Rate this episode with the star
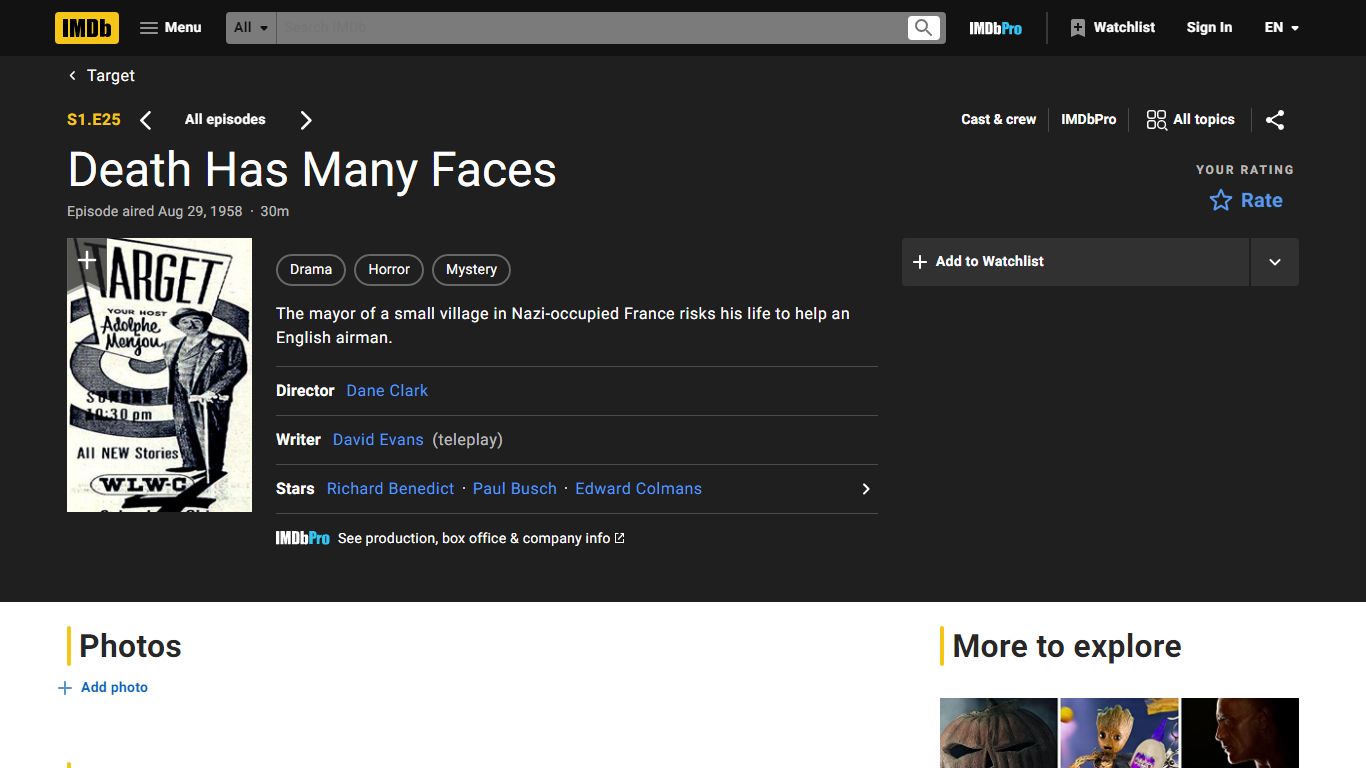This screenshot has width=1366, height=768. coord(1246,200)
